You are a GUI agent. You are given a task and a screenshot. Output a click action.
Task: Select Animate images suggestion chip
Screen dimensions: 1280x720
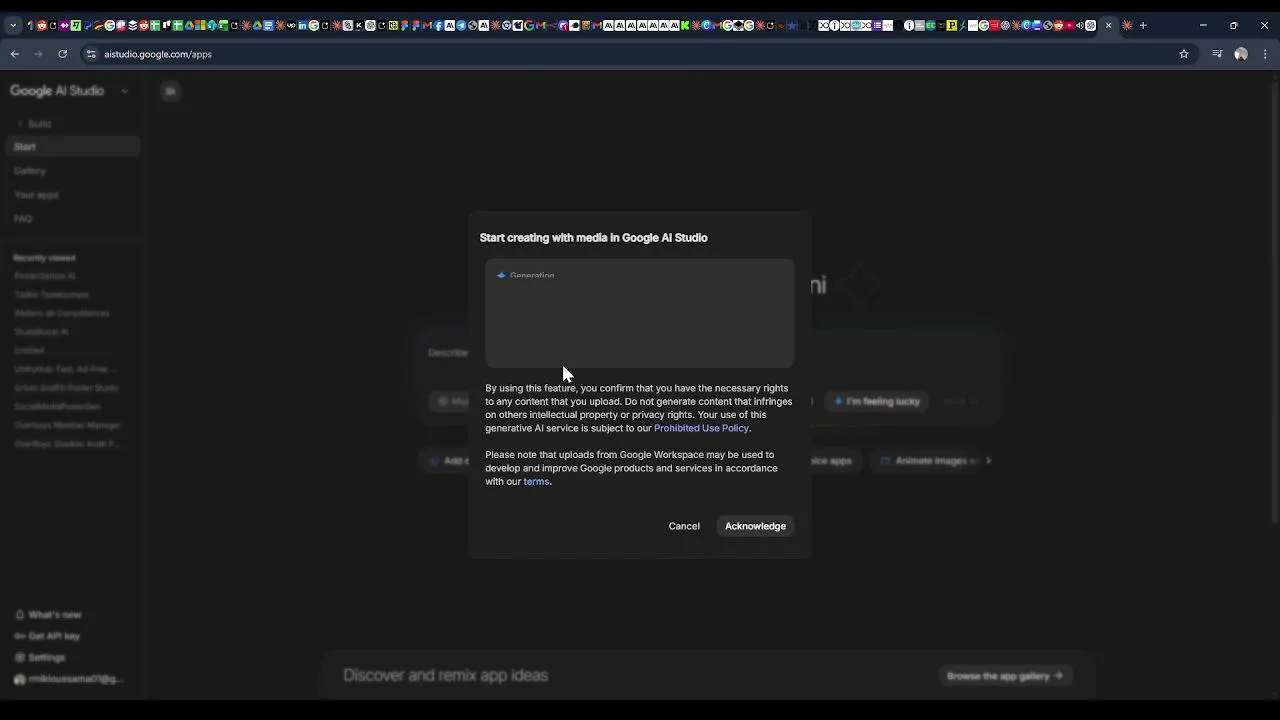click(928, 461)
